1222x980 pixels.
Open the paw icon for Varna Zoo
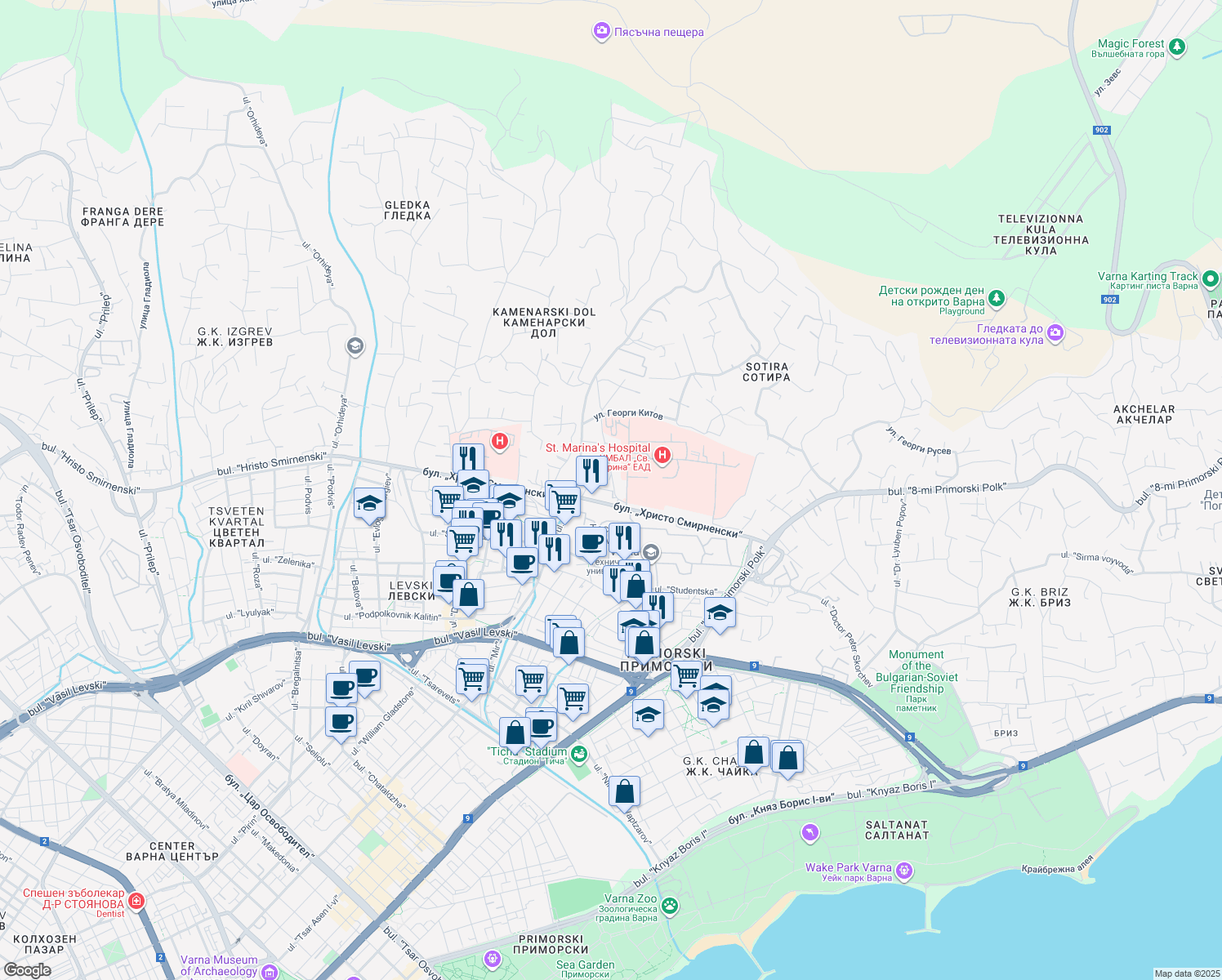click(670, 905)
